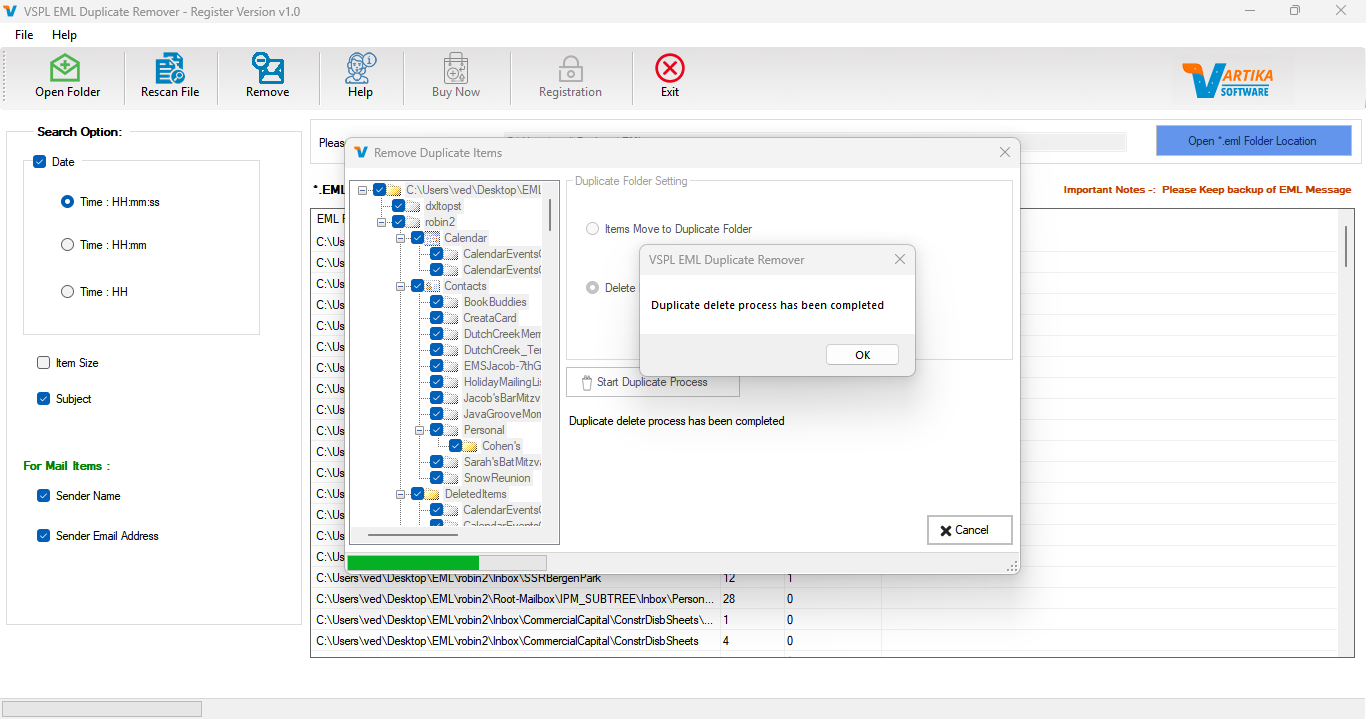Click the Open Folder toolbar icon
Image resolution: width=1366 pixels, height=720 pixels.
pos(65,69)
